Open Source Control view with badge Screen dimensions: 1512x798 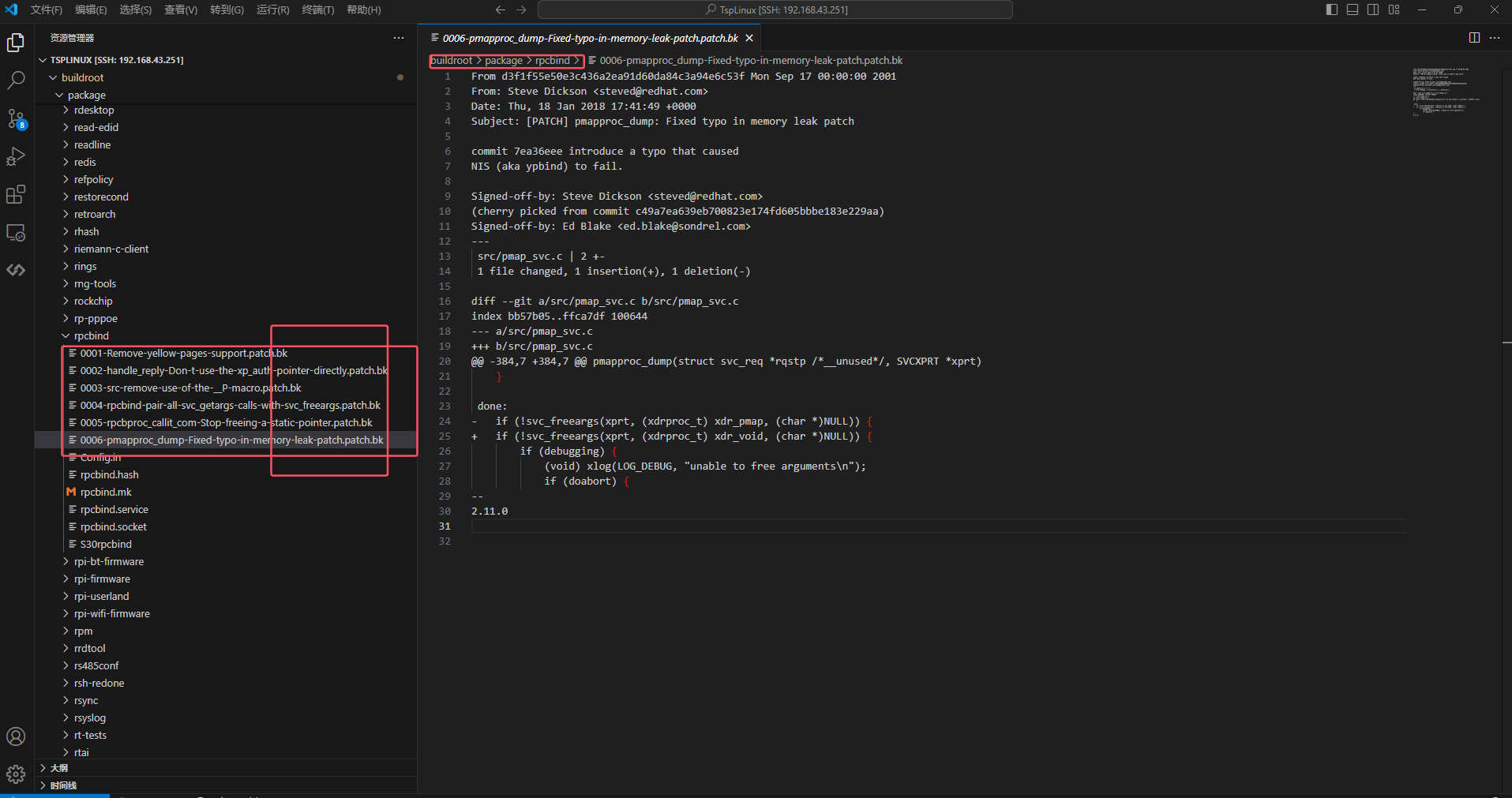click(16, 119)
